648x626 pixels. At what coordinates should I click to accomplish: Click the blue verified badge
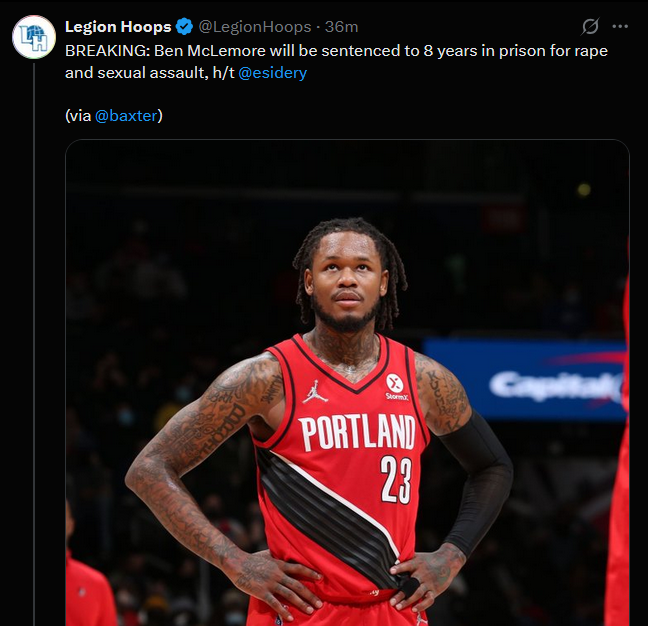184,27
